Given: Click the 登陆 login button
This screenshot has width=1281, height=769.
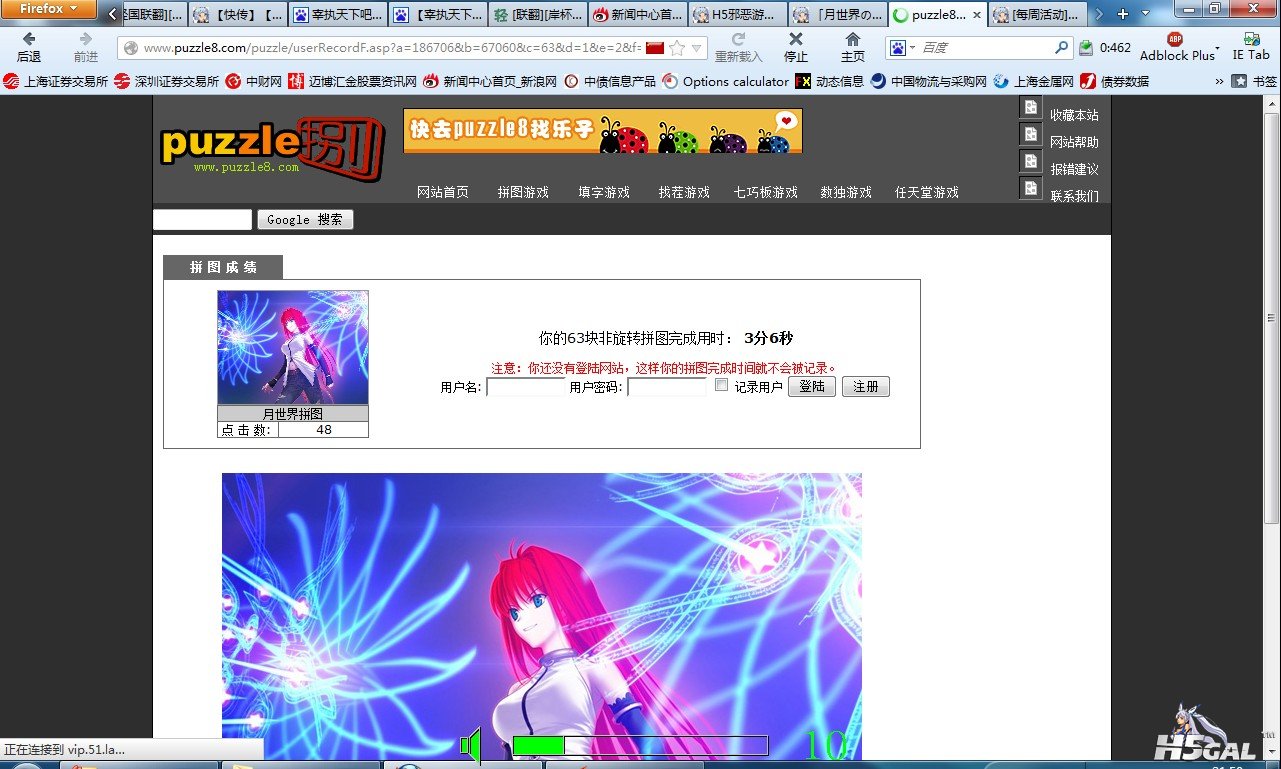Looking at the screenshot, I should (812, 386).
